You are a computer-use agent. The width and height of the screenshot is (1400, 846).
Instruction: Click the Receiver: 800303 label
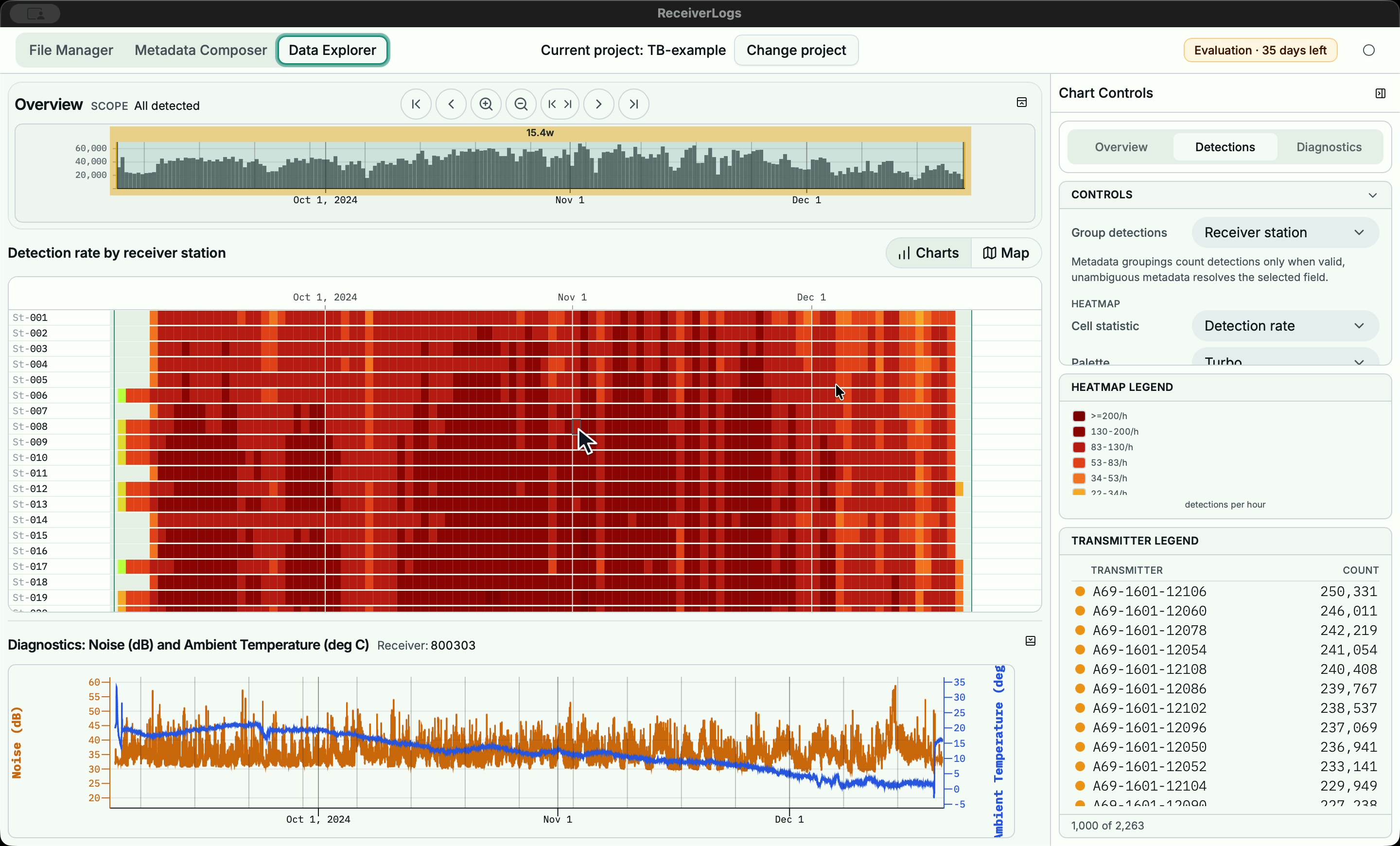(x=426, y=645)
